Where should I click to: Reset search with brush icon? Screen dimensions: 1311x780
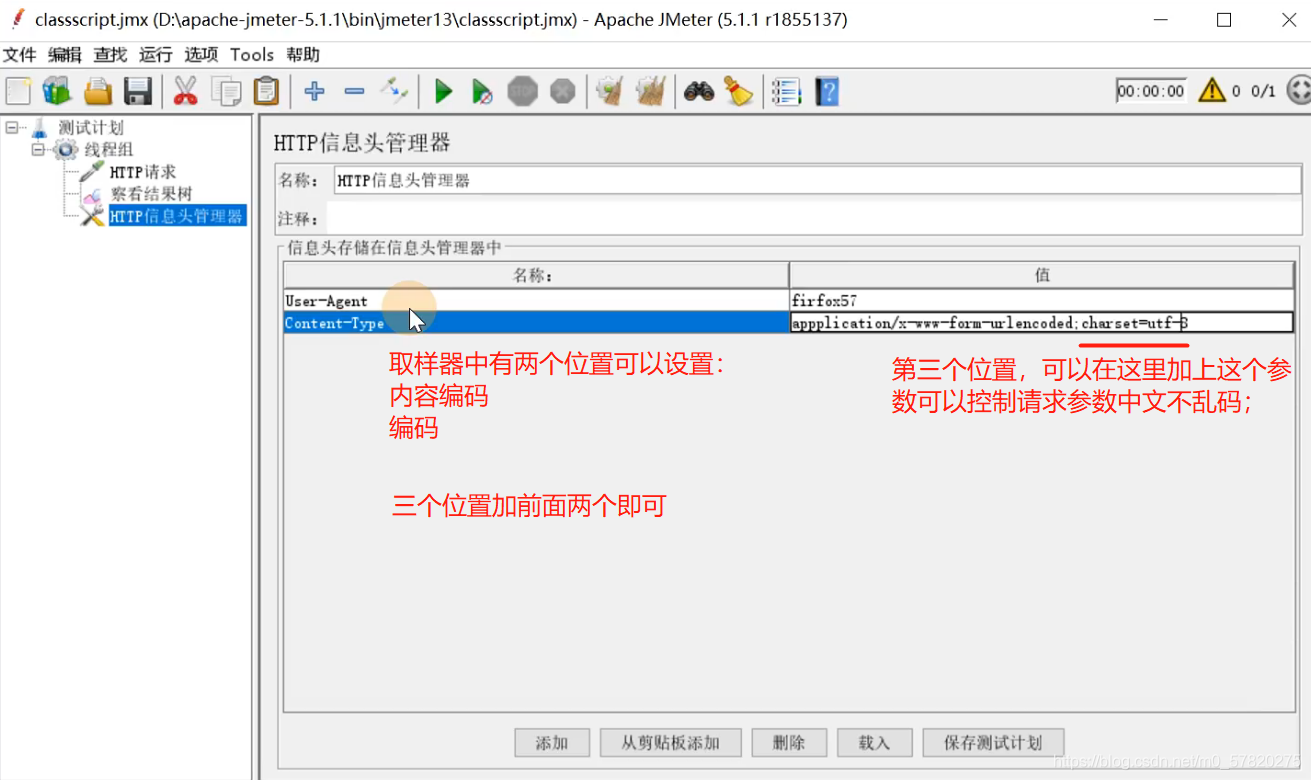[x=738, y=91]
